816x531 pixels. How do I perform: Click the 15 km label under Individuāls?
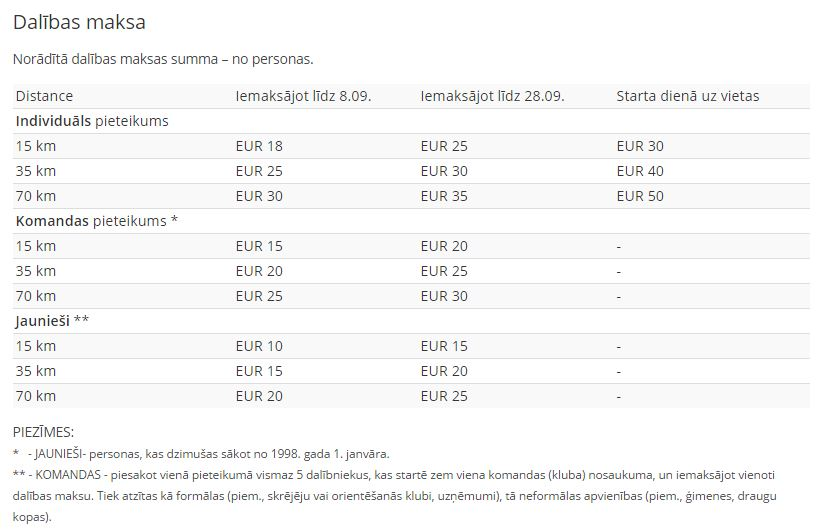35,146
